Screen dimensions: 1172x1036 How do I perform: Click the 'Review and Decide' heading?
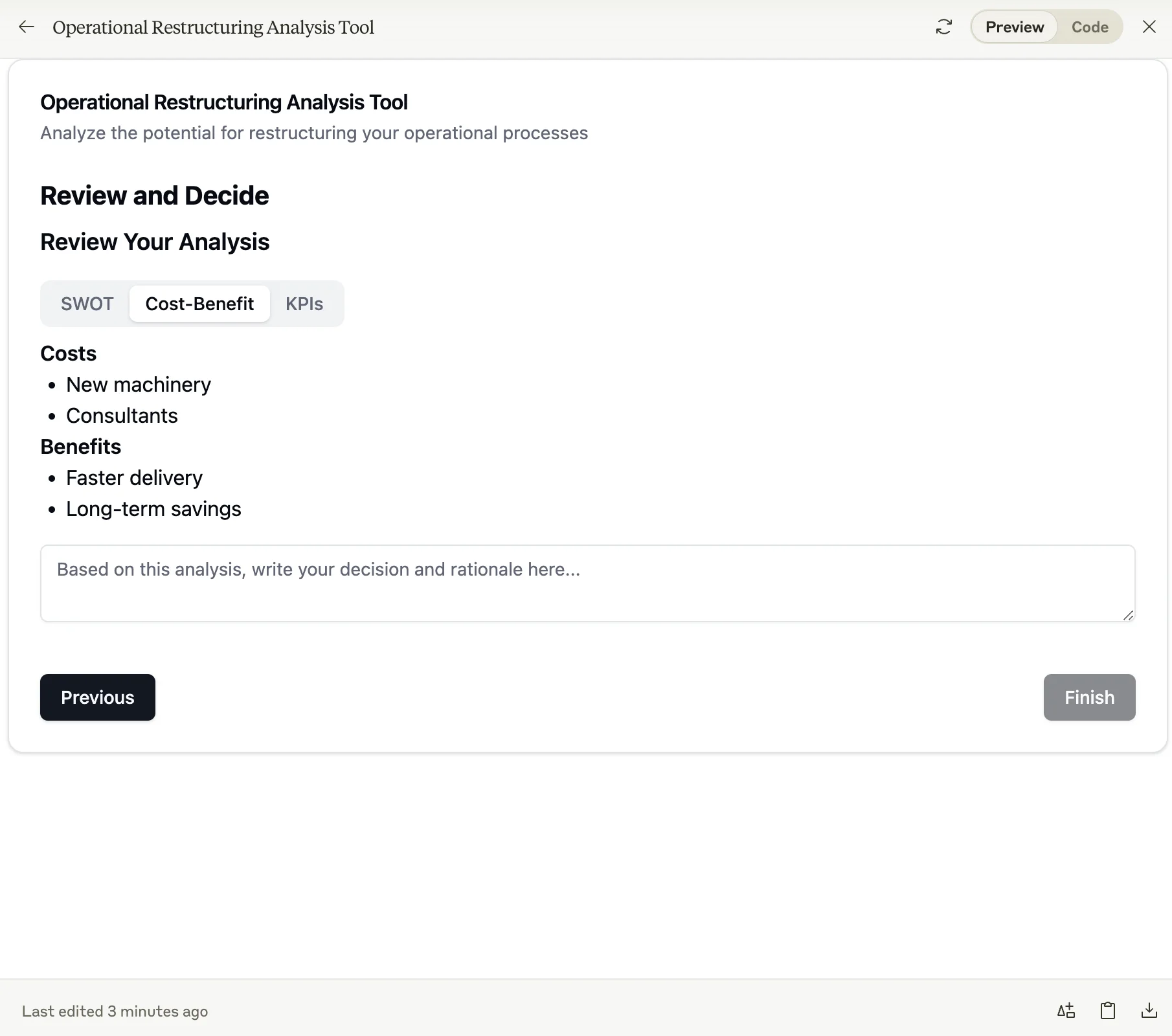(154, 196)
